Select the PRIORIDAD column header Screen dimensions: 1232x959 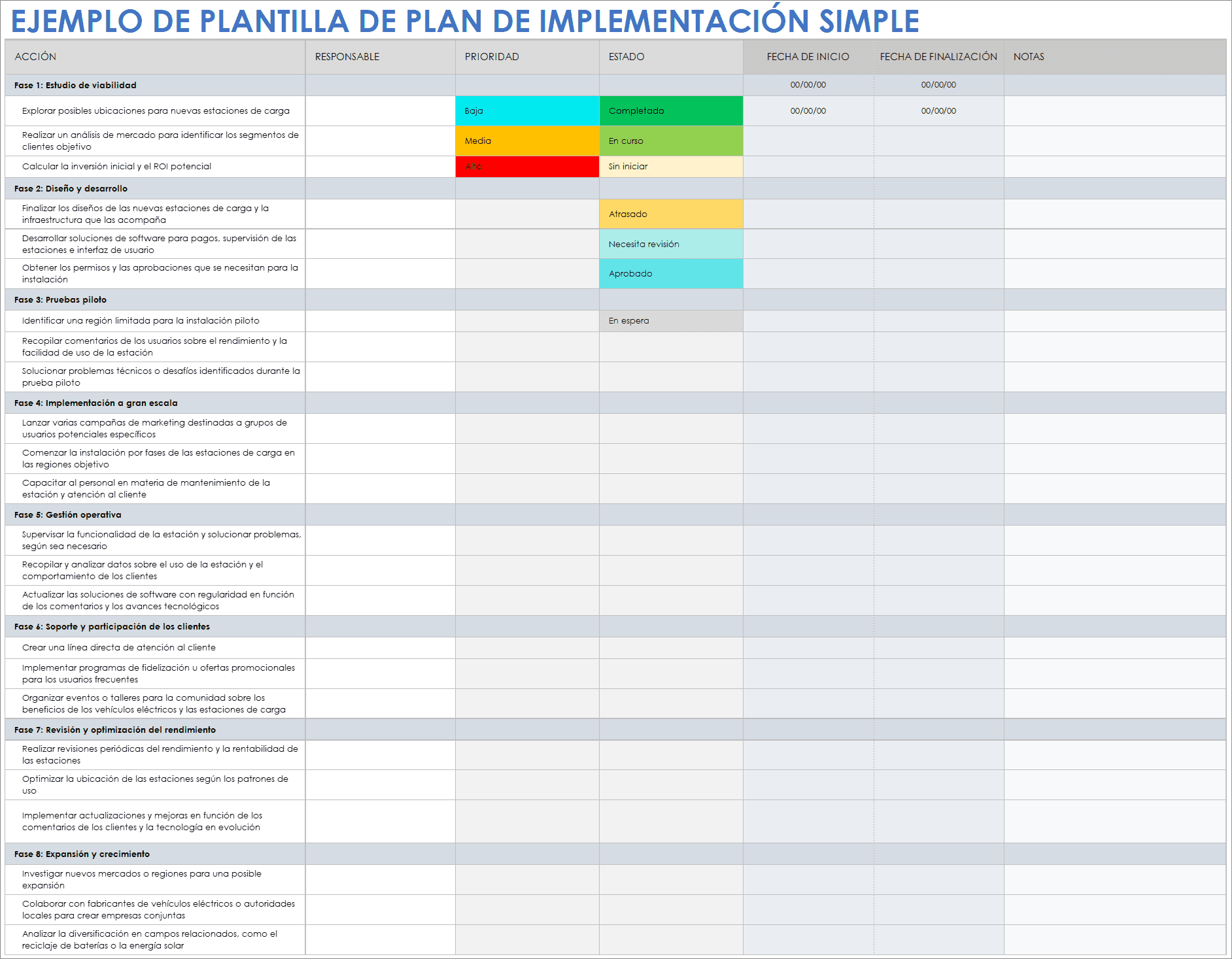coord(527,57)
